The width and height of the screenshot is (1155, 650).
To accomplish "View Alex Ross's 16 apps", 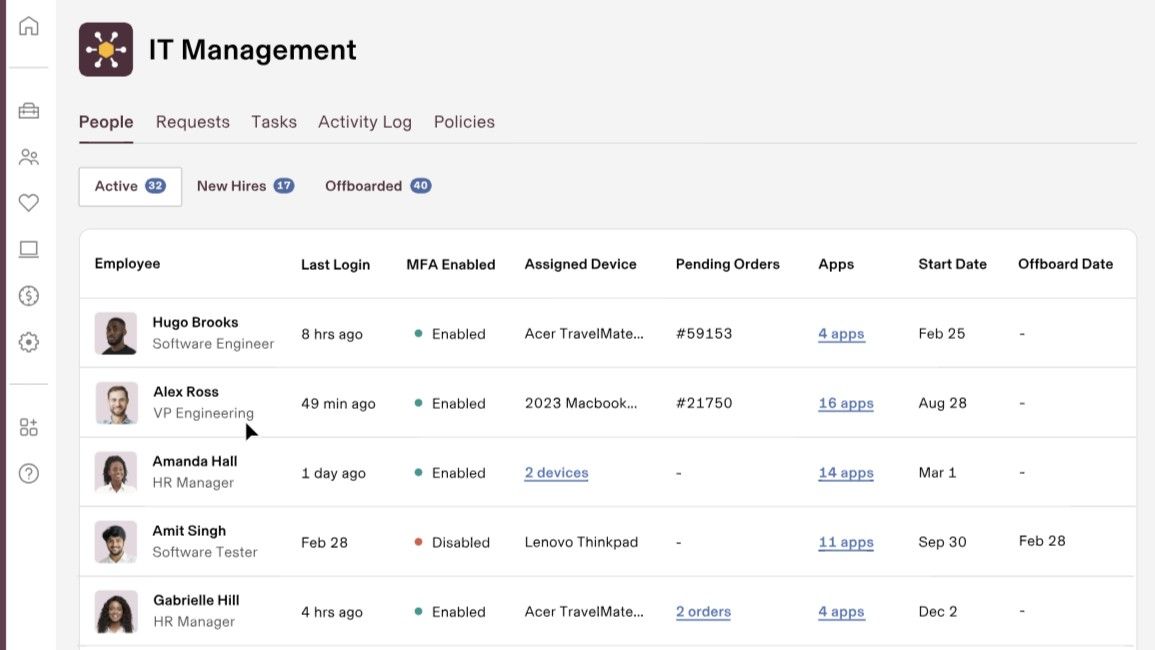I will pyautogui.click(x=846, y=403).
